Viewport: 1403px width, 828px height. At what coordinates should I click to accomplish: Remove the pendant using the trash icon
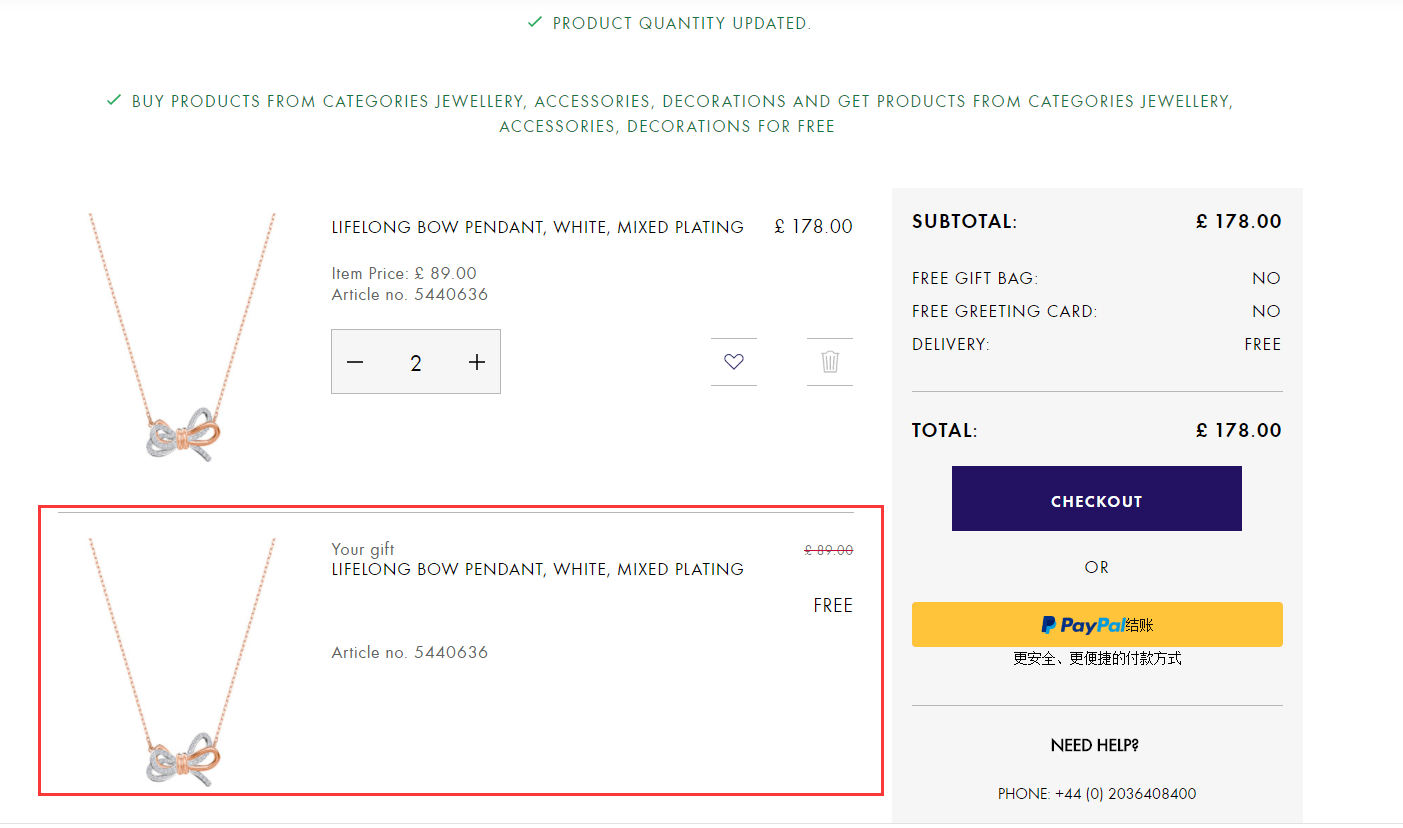[830, 362]
